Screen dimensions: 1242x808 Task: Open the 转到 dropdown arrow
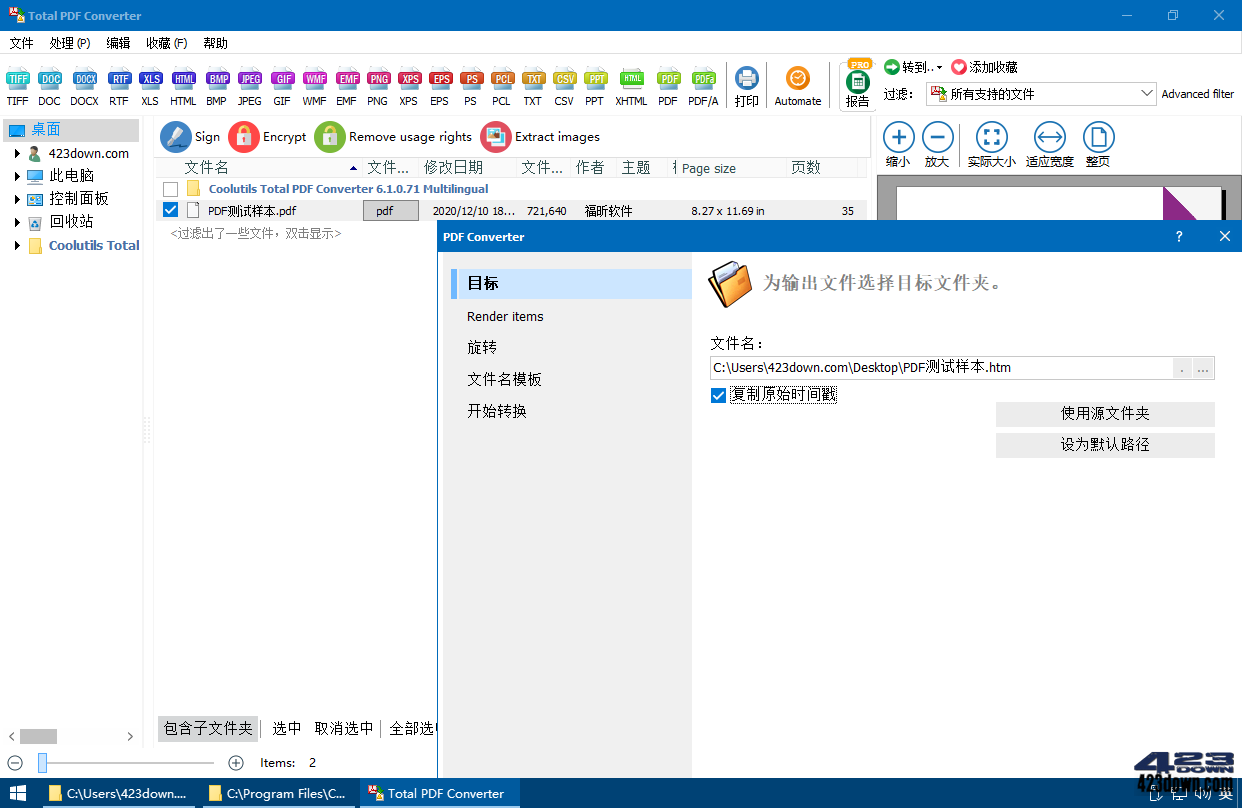[938, 67]
